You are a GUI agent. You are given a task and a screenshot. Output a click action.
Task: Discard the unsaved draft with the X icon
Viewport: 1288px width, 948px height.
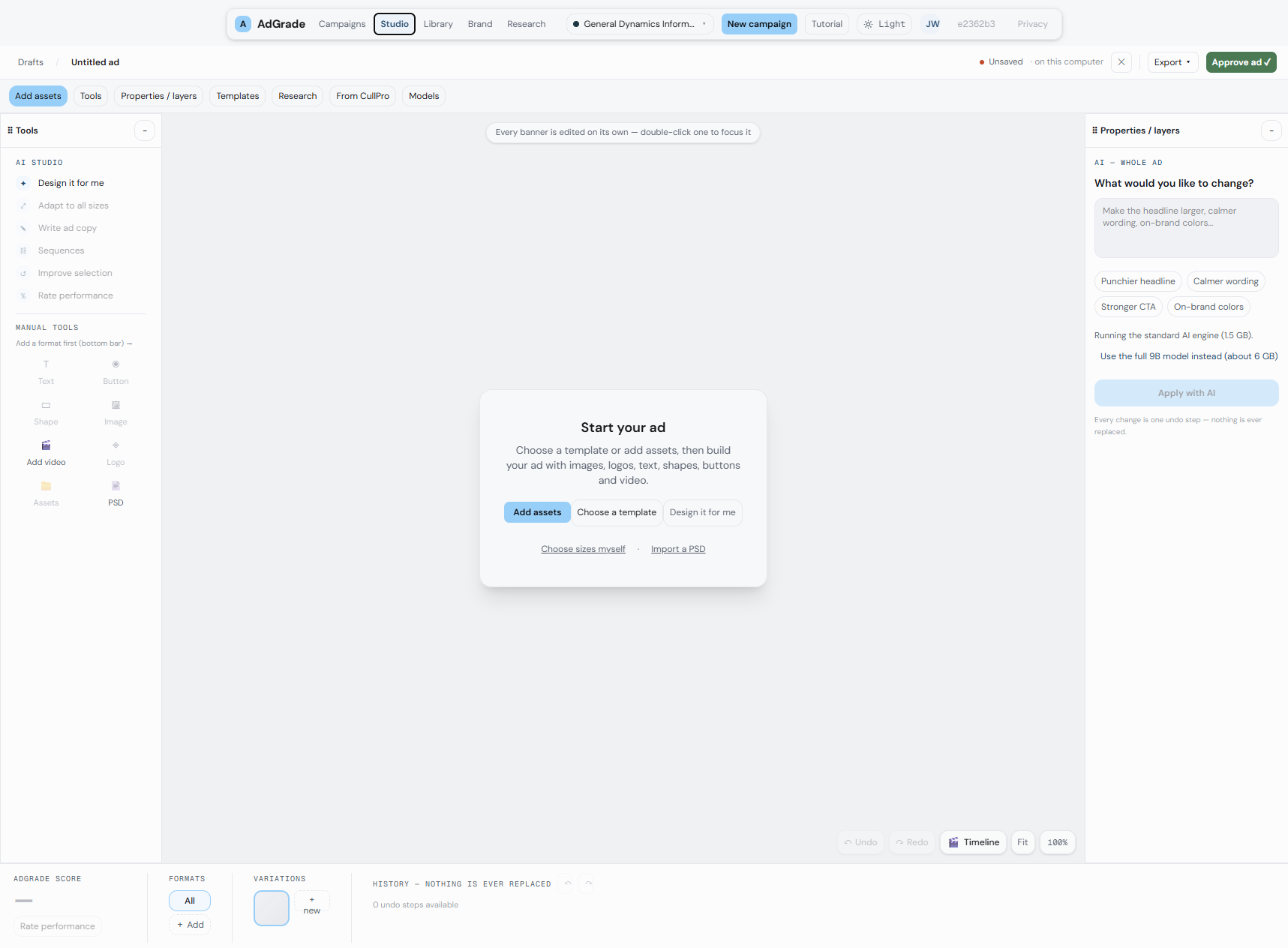1121,62
